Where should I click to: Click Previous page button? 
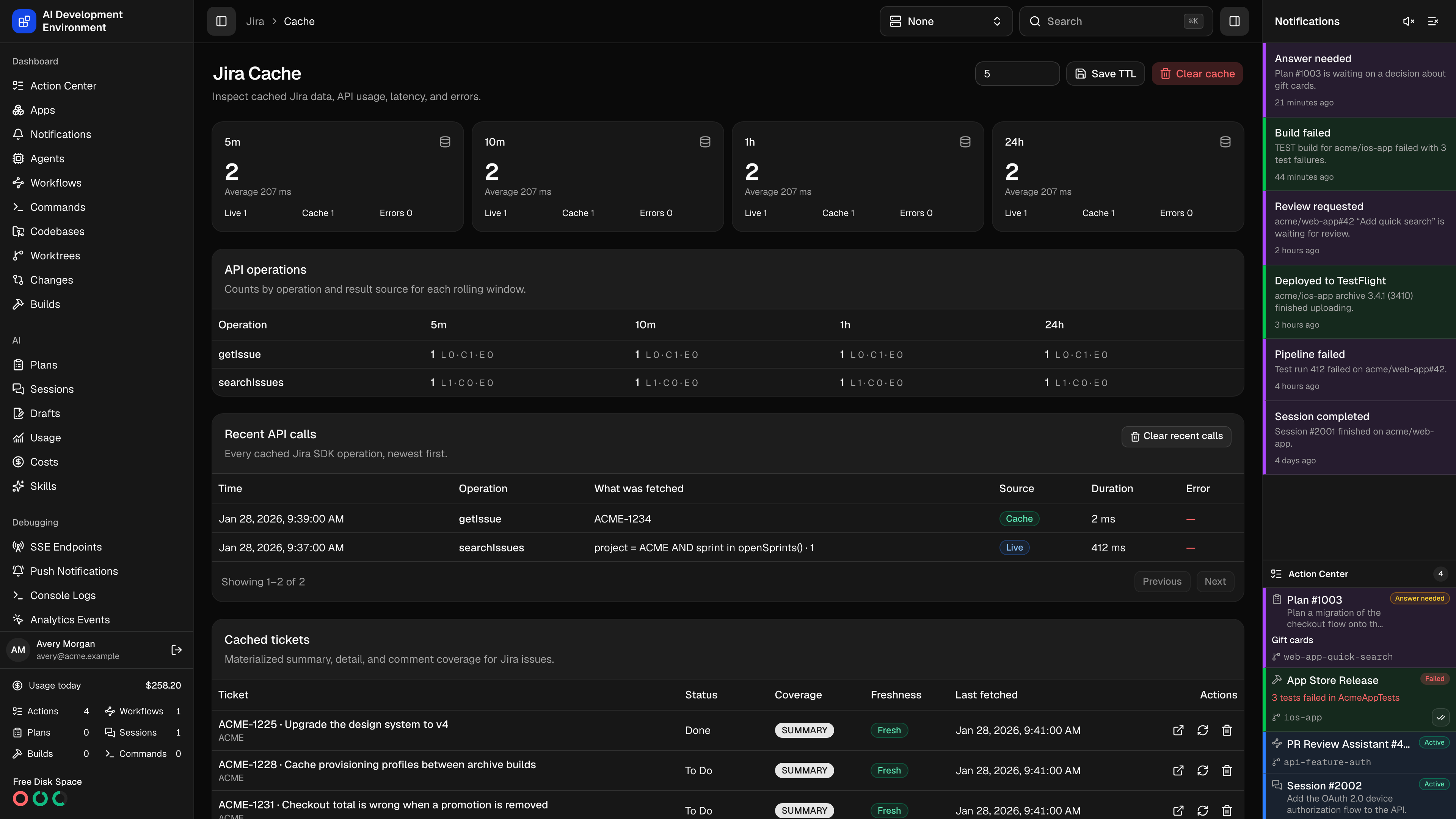(x=1161, y=582)
